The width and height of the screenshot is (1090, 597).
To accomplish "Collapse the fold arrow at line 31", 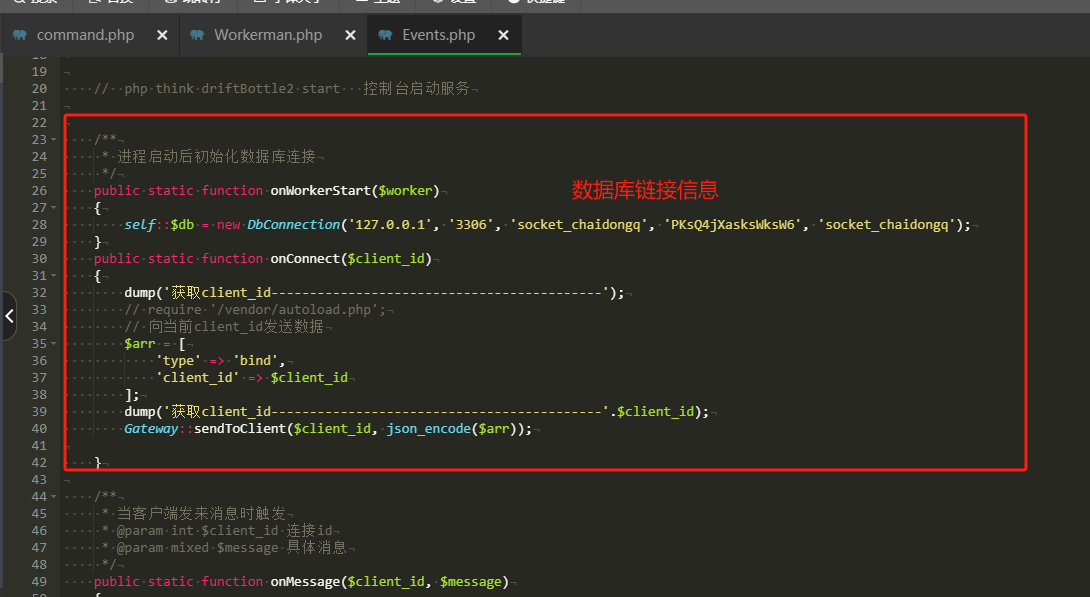I will (52, 275).
